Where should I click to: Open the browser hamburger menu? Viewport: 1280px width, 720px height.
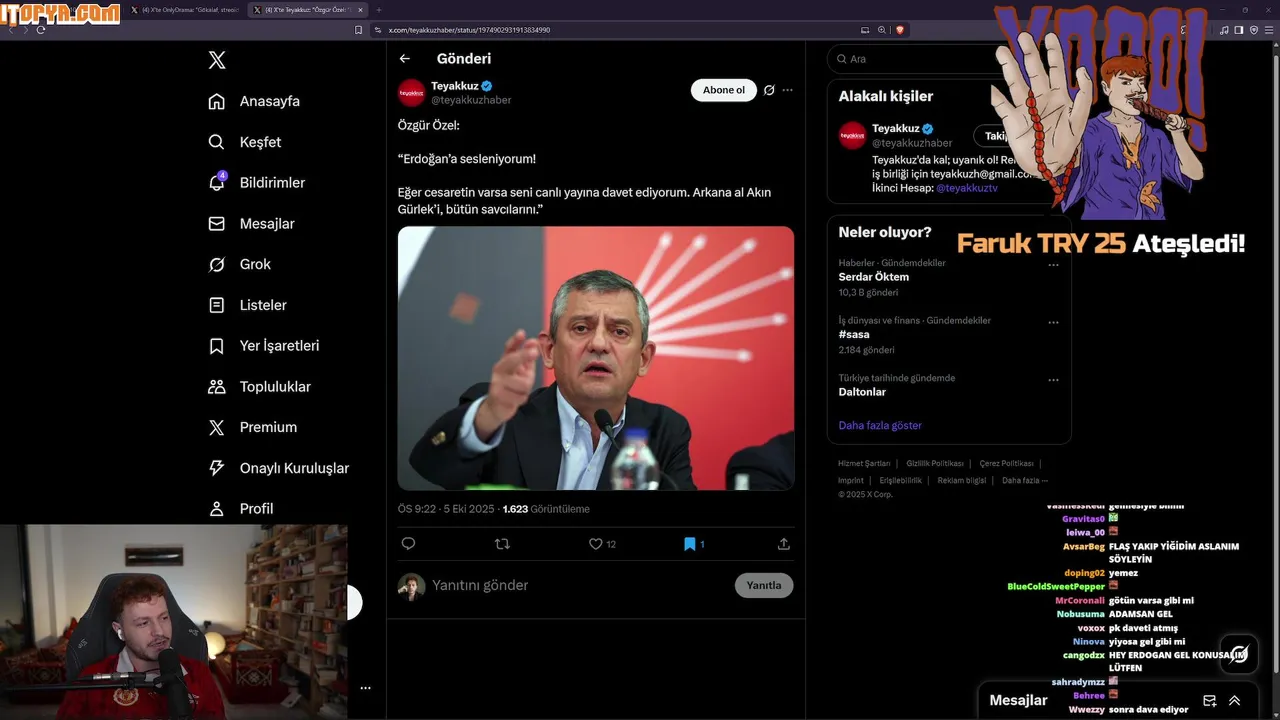point(1271,30)
